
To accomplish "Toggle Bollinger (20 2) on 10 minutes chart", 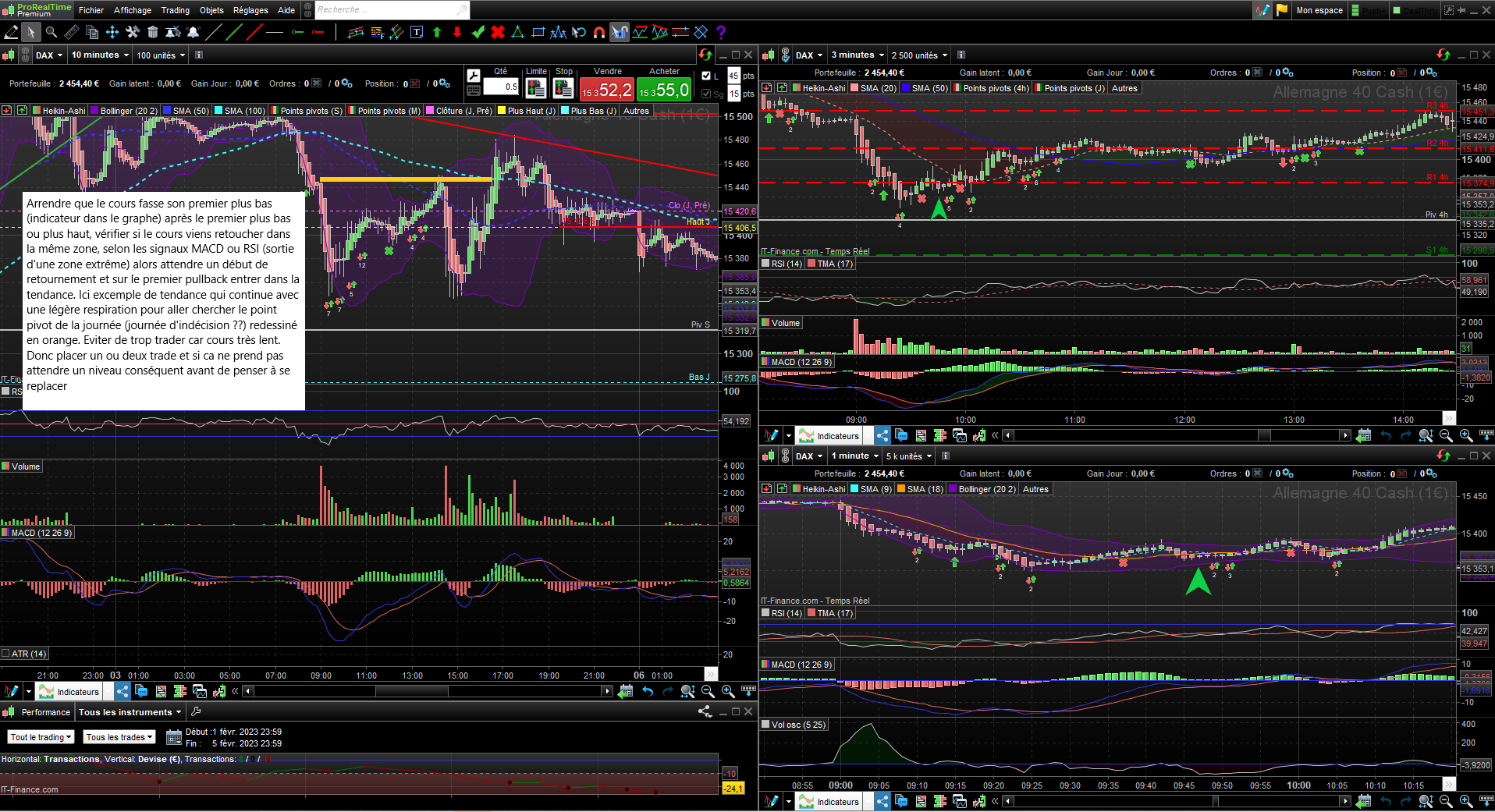I will (124, 111).
